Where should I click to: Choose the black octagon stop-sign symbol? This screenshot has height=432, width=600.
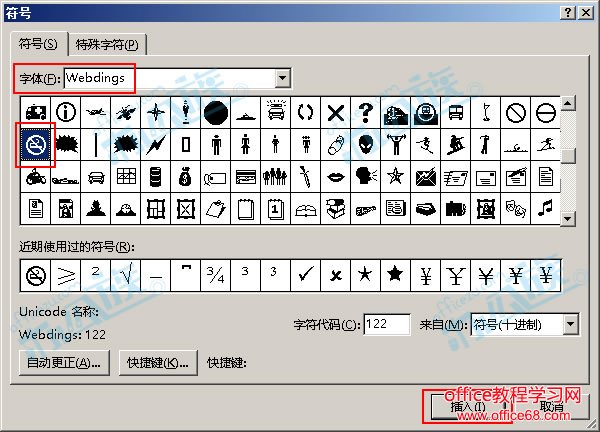coord(216,112)
